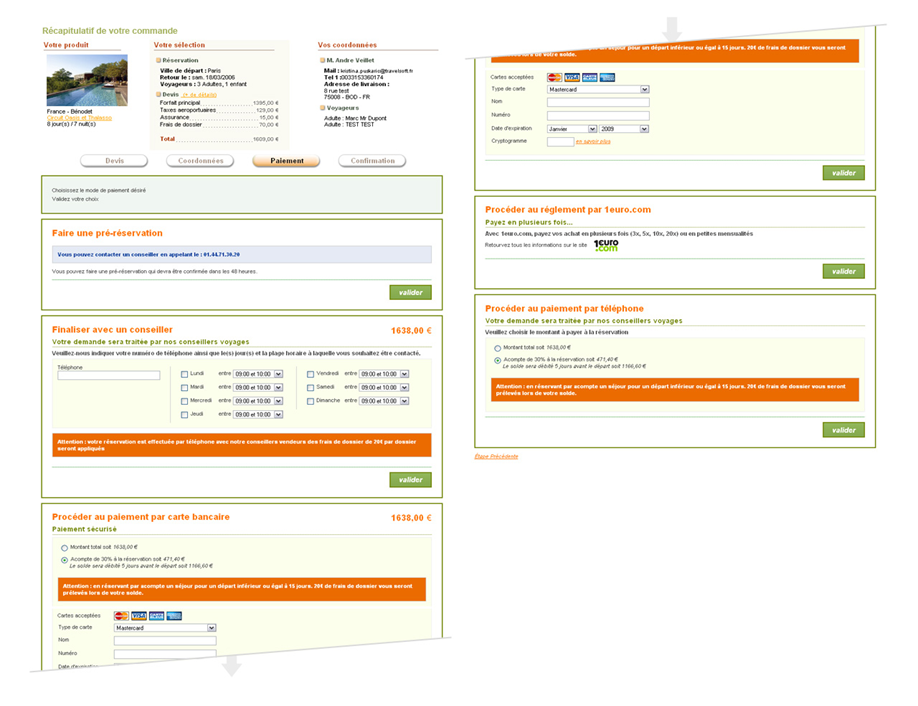Click the bullet icon beside Voyageurs
Image resolution: width=918 pixels, height=706 pixels.
(x=322, y=107)
